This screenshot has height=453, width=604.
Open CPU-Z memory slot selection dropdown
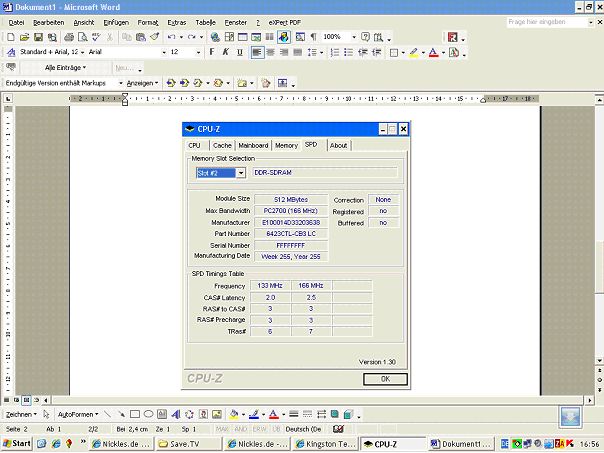click(241, 173)
